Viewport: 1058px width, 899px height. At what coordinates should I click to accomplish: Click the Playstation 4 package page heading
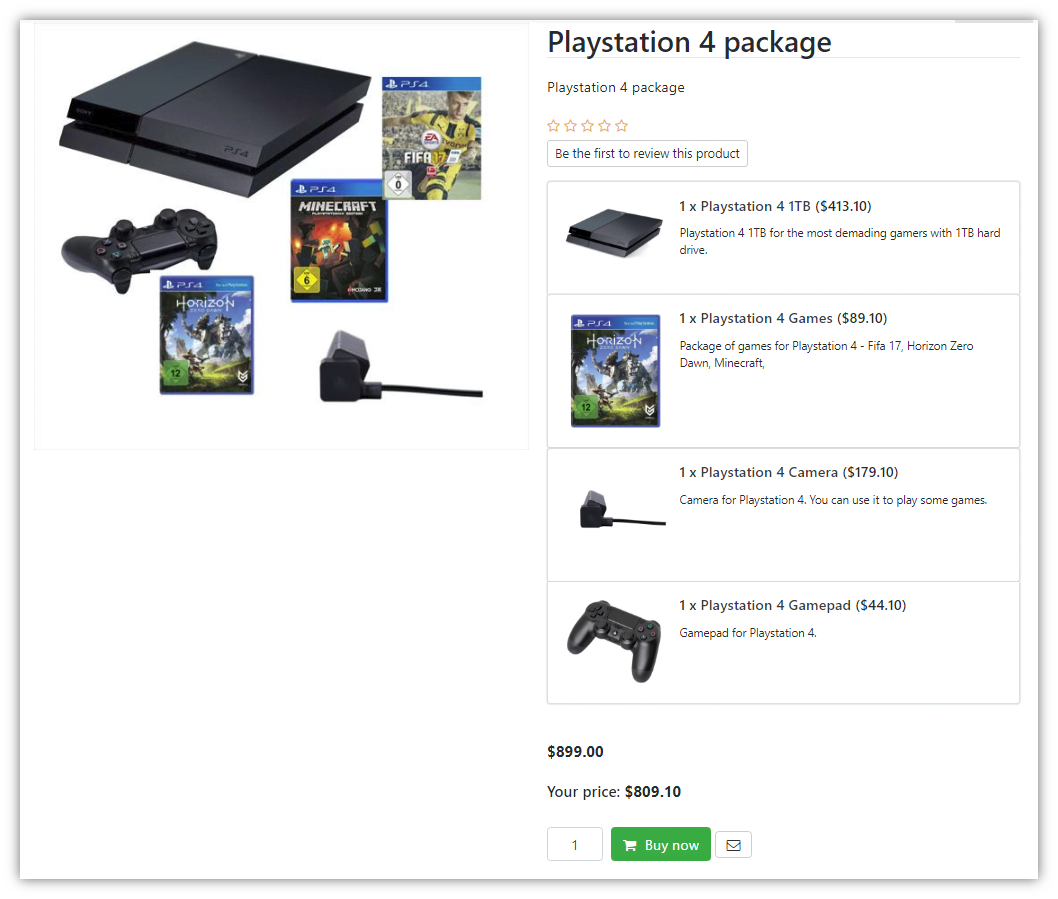tap(689, 43)
